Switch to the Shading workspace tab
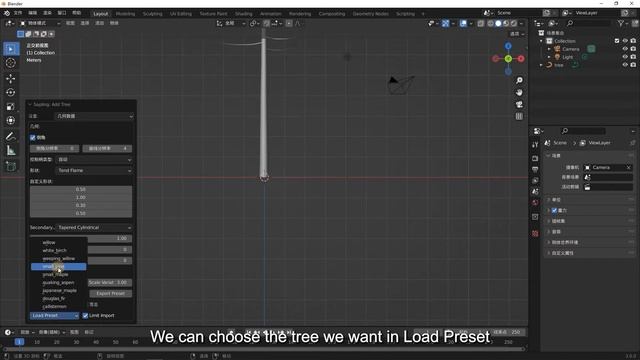 (243, 13)
